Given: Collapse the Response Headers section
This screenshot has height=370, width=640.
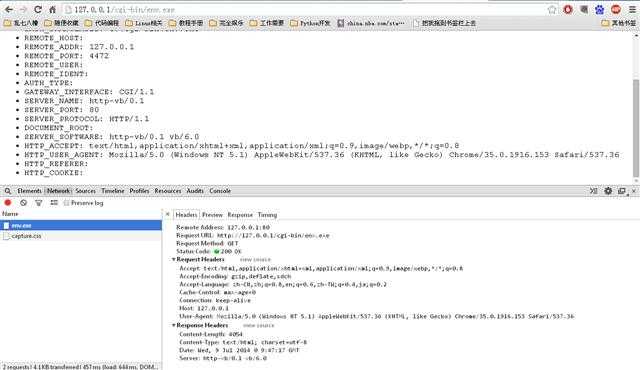Looking at the screenshot, I should (x=173, y=326).
